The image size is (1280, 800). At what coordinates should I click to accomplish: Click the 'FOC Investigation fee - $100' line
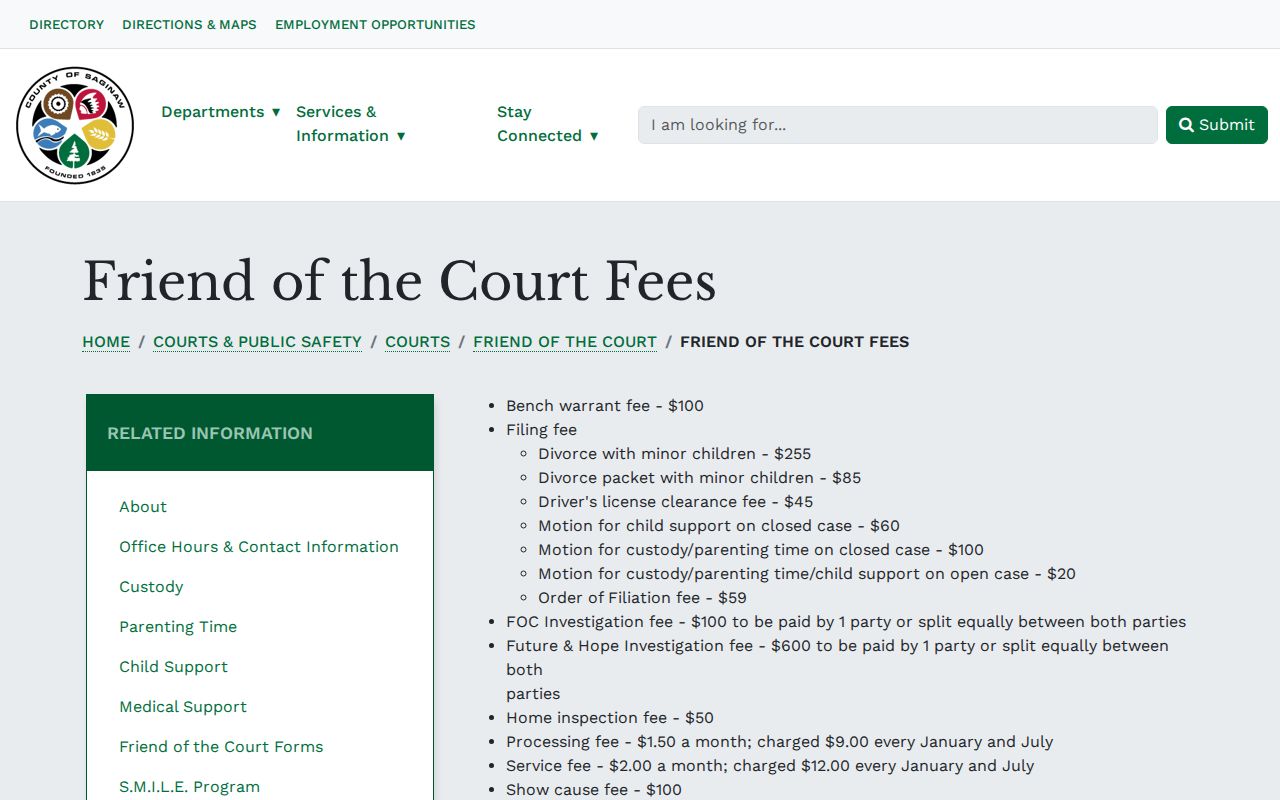[x=846, y=622]
